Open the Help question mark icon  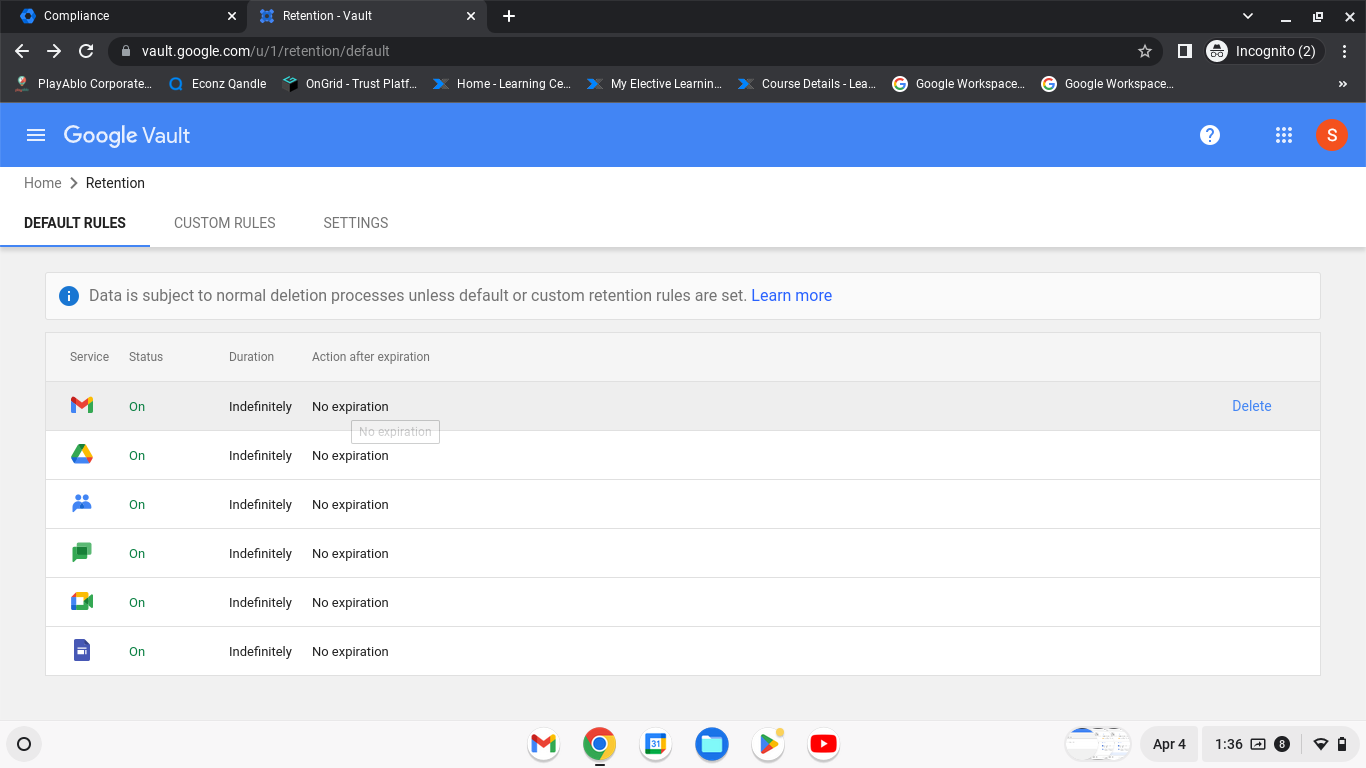coord(1210,135)
